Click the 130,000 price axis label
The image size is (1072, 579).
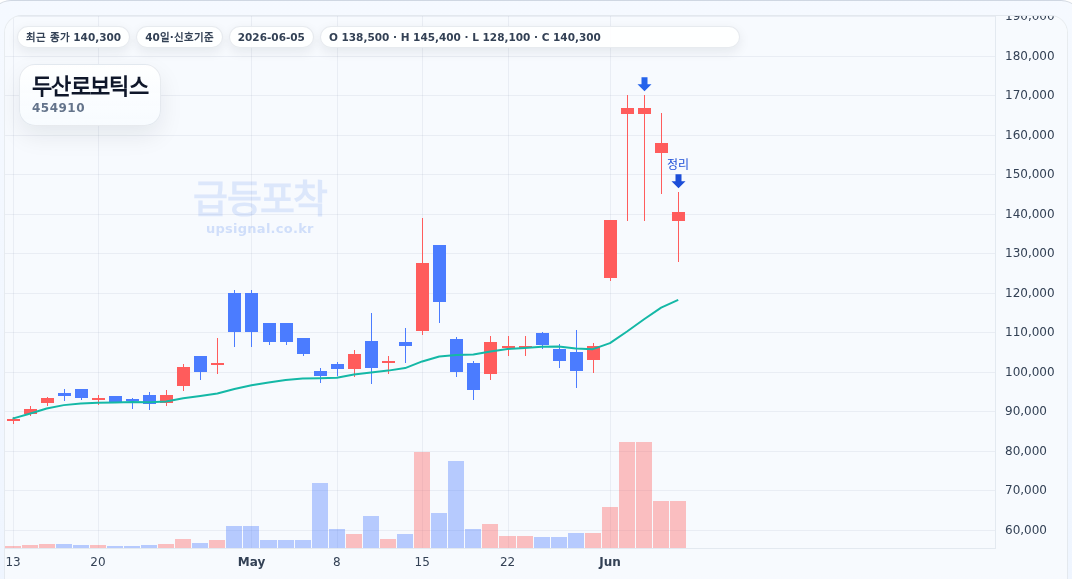coord(1030,252)
